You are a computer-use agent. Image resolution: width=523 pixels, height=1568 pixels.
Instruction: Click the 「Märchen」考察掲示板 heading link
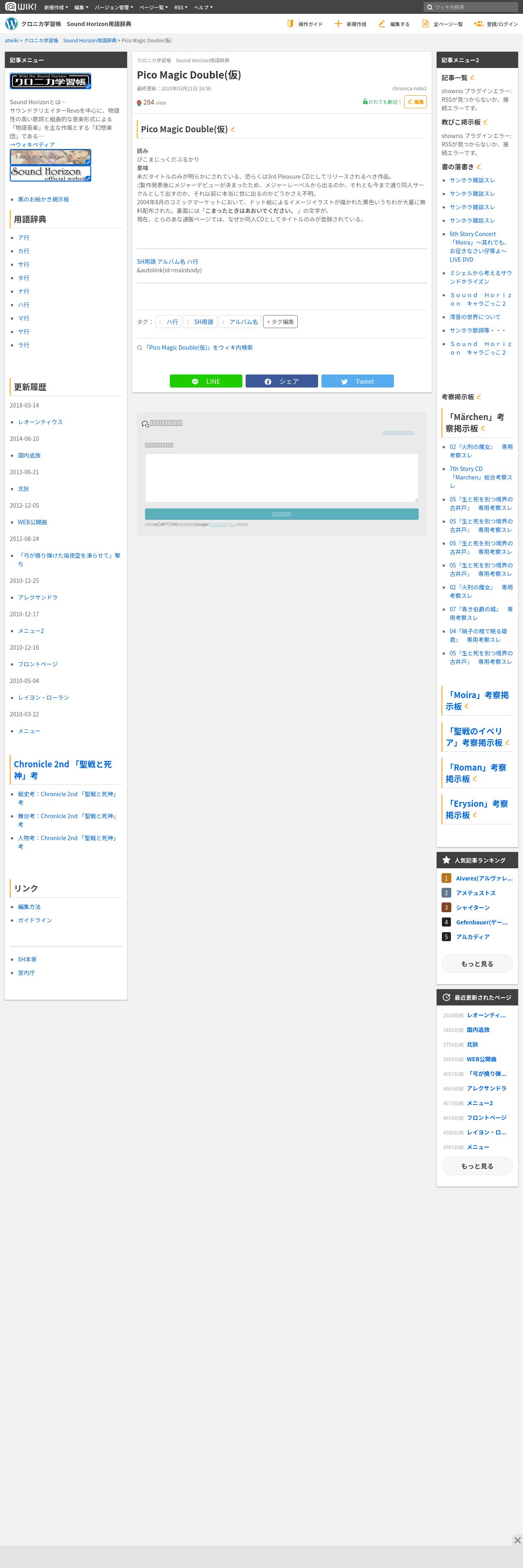click(475, 423)
